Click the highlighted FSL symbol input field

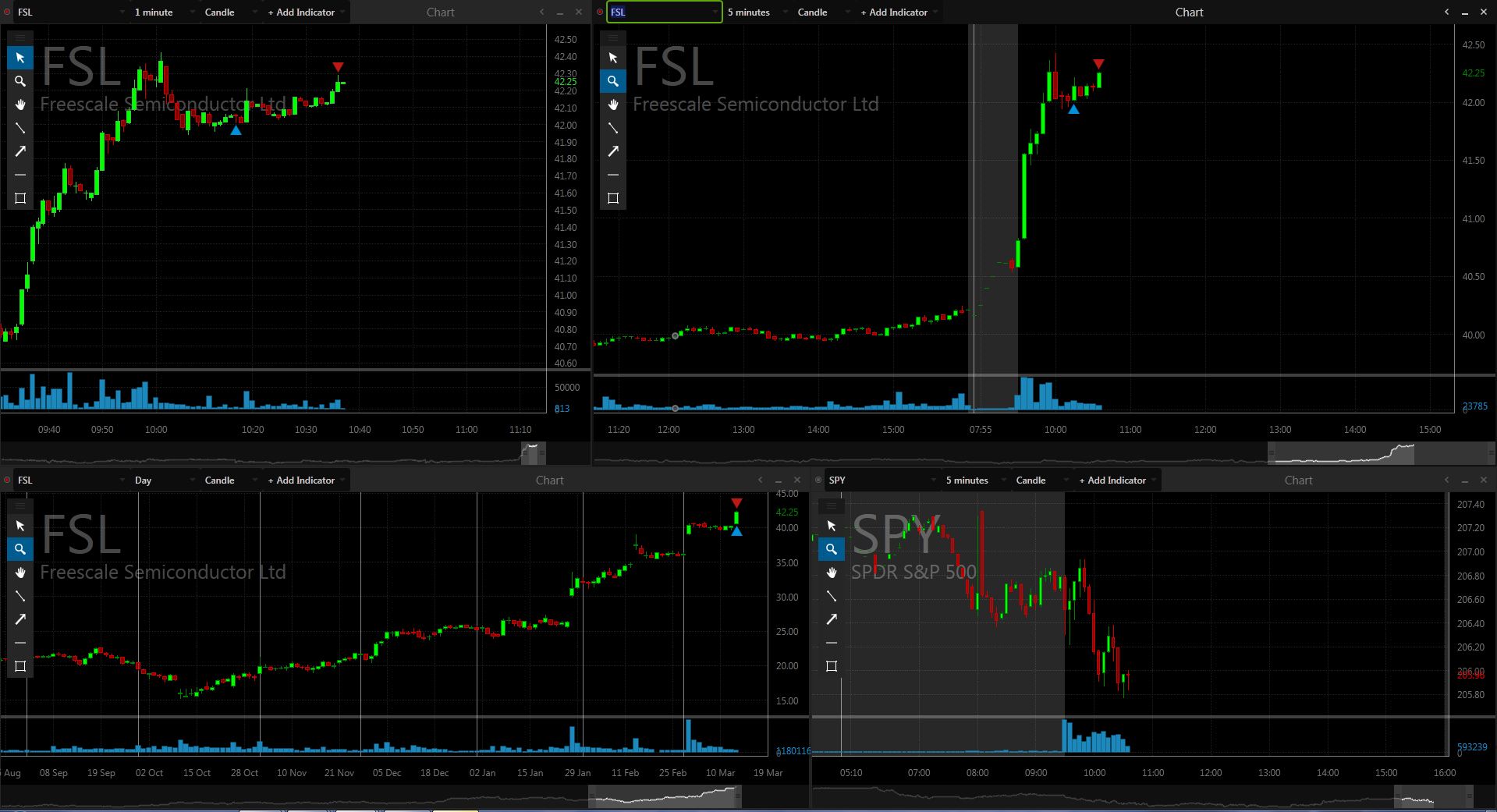coord(664,12)
